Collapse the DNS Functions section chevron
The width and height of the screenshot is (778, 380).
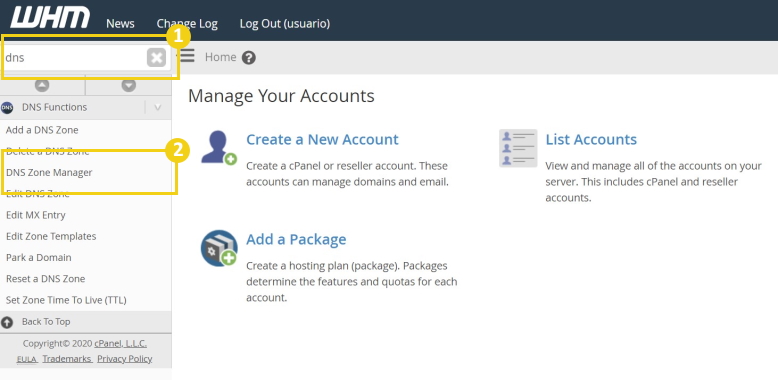pos(158,107)
